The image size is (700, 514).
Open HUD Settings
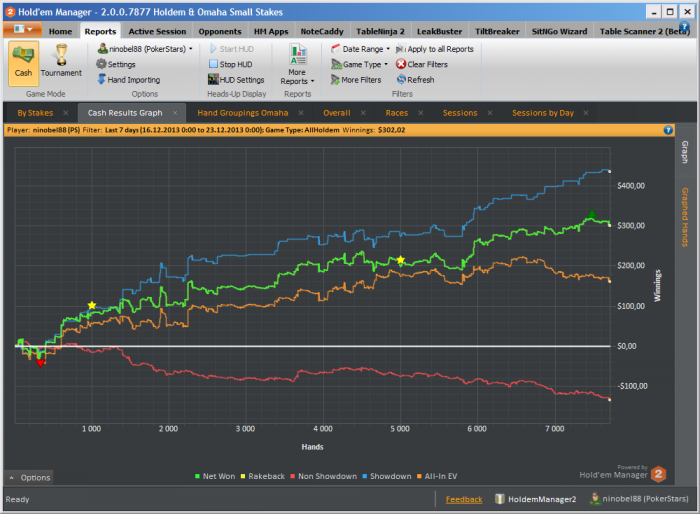tap(236, 79)
